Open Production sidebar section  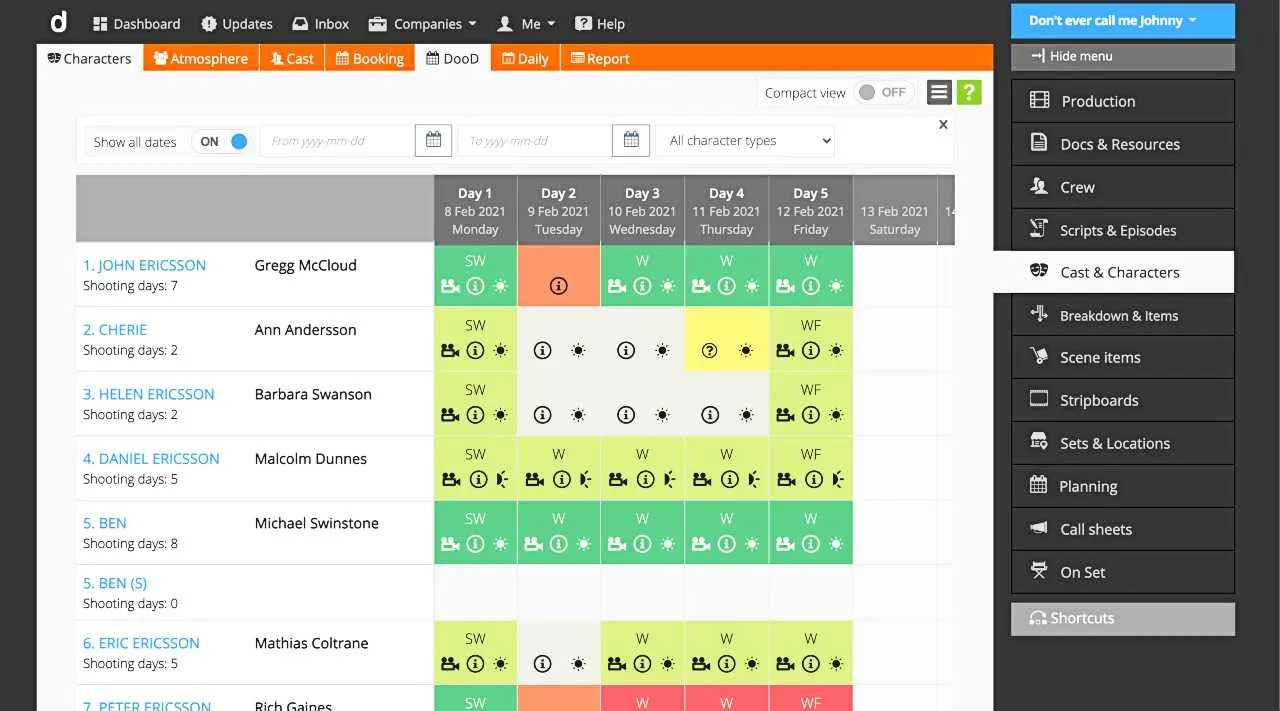tap(1123, 101)
